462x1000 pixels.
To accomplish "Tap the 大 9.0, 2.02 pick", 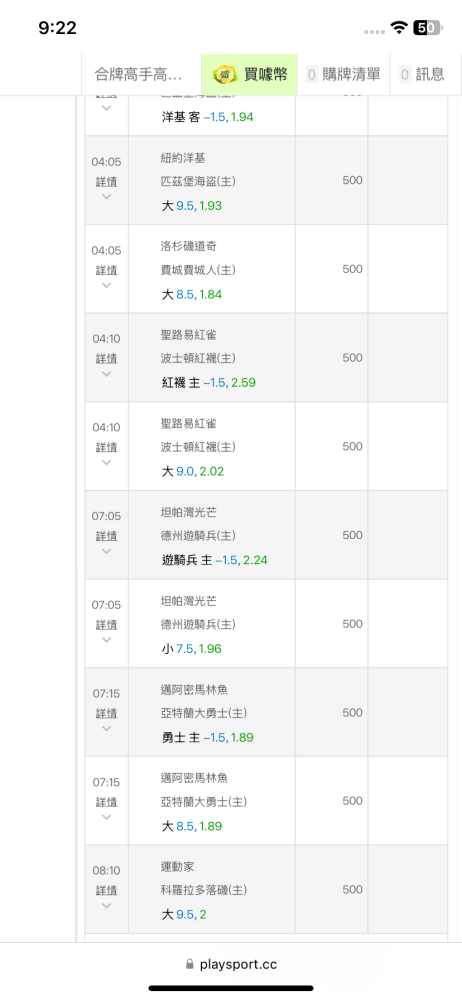I will tap(192, 472).
